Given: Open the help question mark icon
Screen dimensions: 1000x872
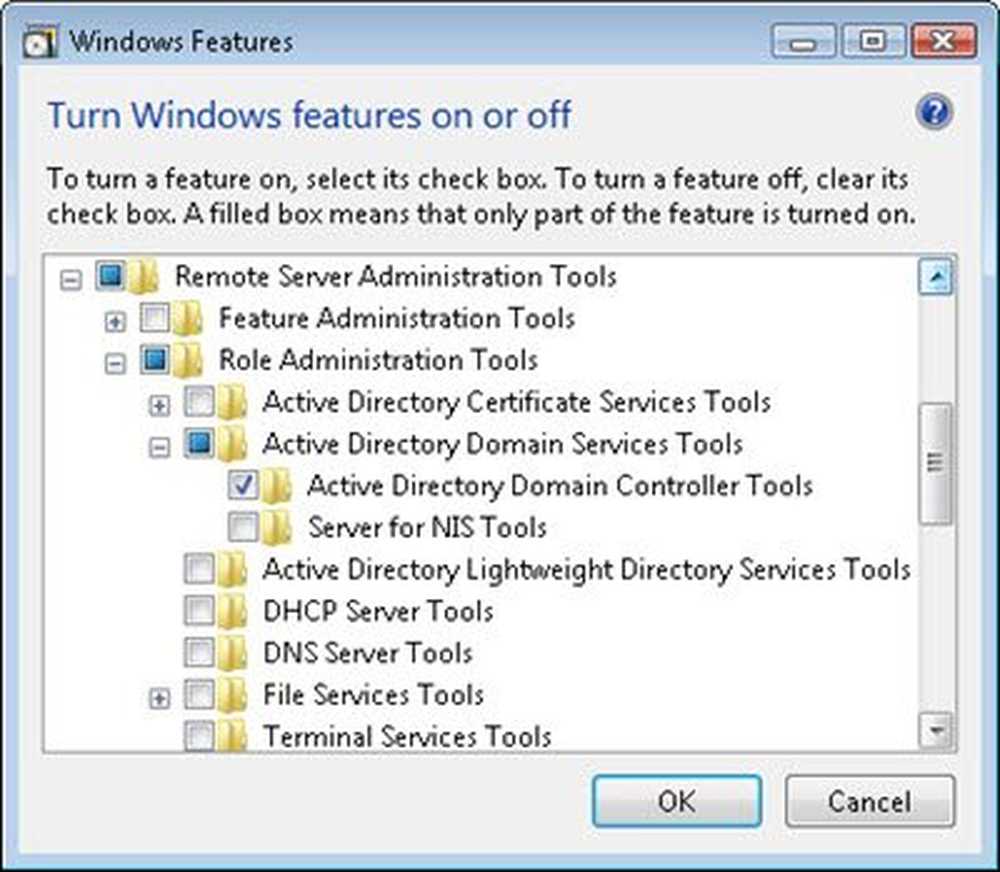Looking at the screenshot, I should pyautogui.click(x=934, y=112).
